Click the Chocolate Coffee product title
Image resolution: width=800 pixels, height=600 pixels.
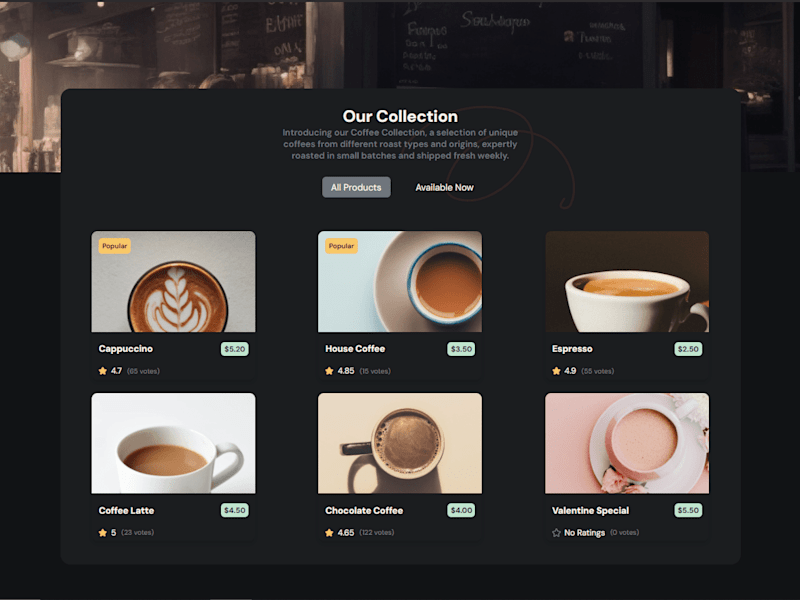point(364,511)
